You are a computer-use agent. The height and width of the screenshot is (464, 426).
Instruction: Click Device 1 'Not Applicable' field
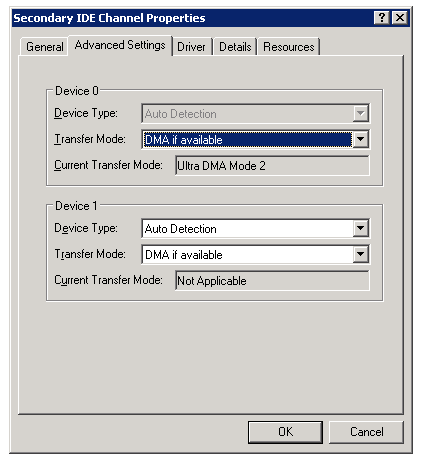coord(272,280)
